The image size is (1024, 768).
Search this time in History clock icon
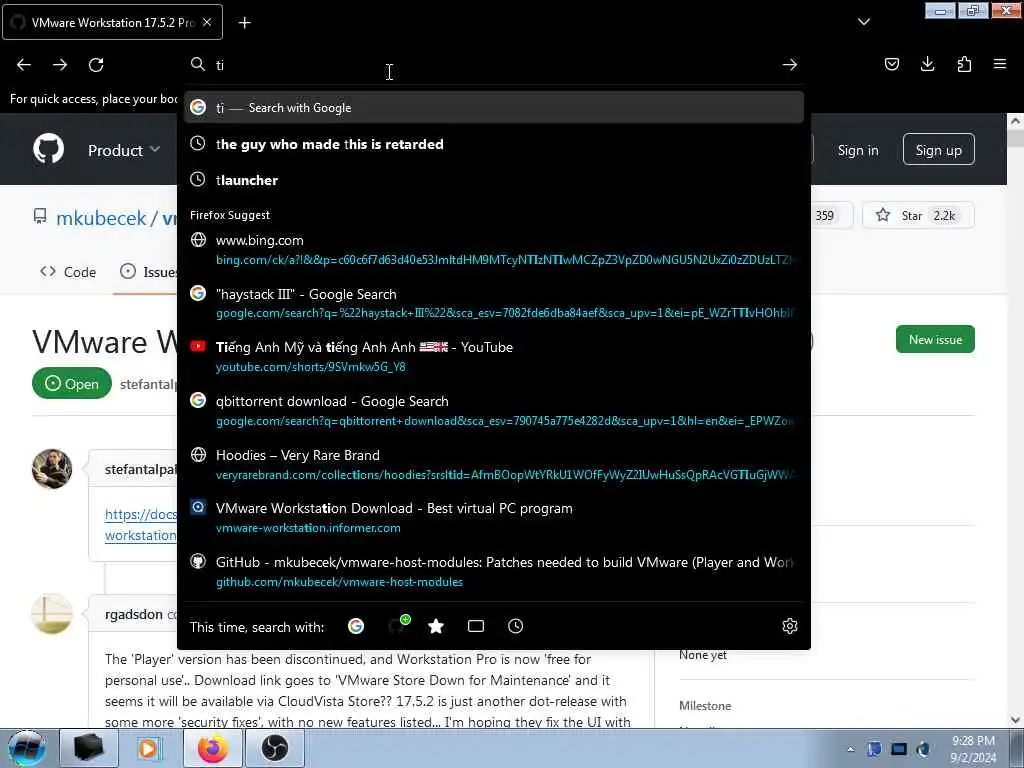point(515,626)
